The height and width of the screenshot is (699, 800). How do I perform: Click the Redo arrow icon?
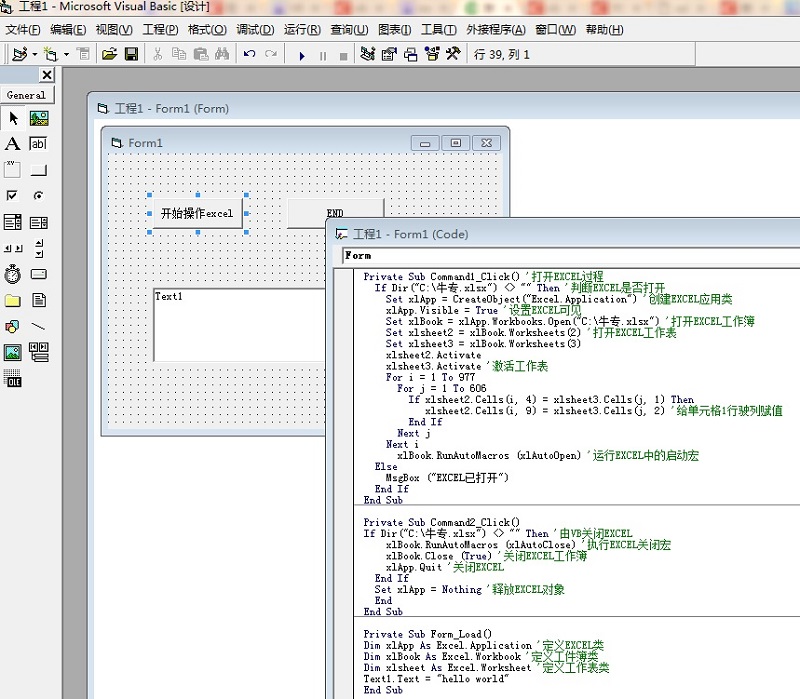[271, 54]
